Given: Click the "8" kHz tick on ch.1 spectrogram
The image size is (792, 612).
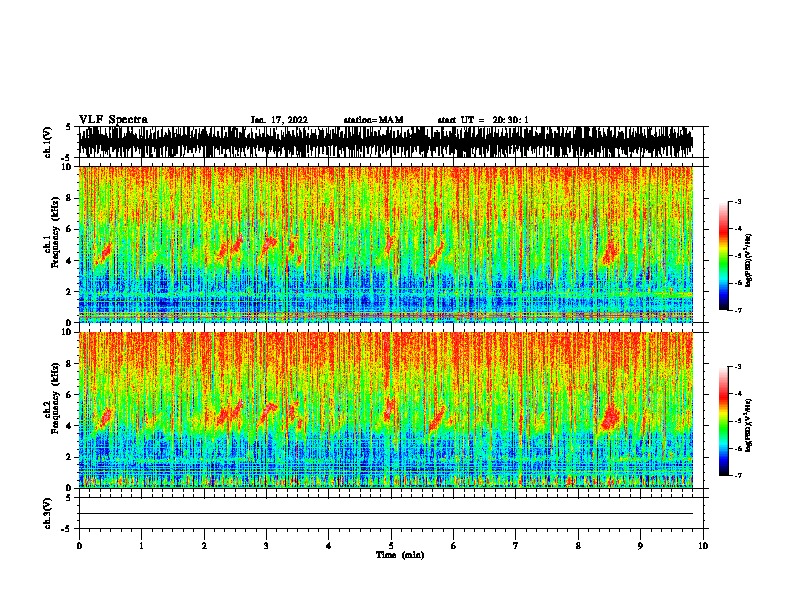Looking at the screenshot, I should click(x=69, y=198).
